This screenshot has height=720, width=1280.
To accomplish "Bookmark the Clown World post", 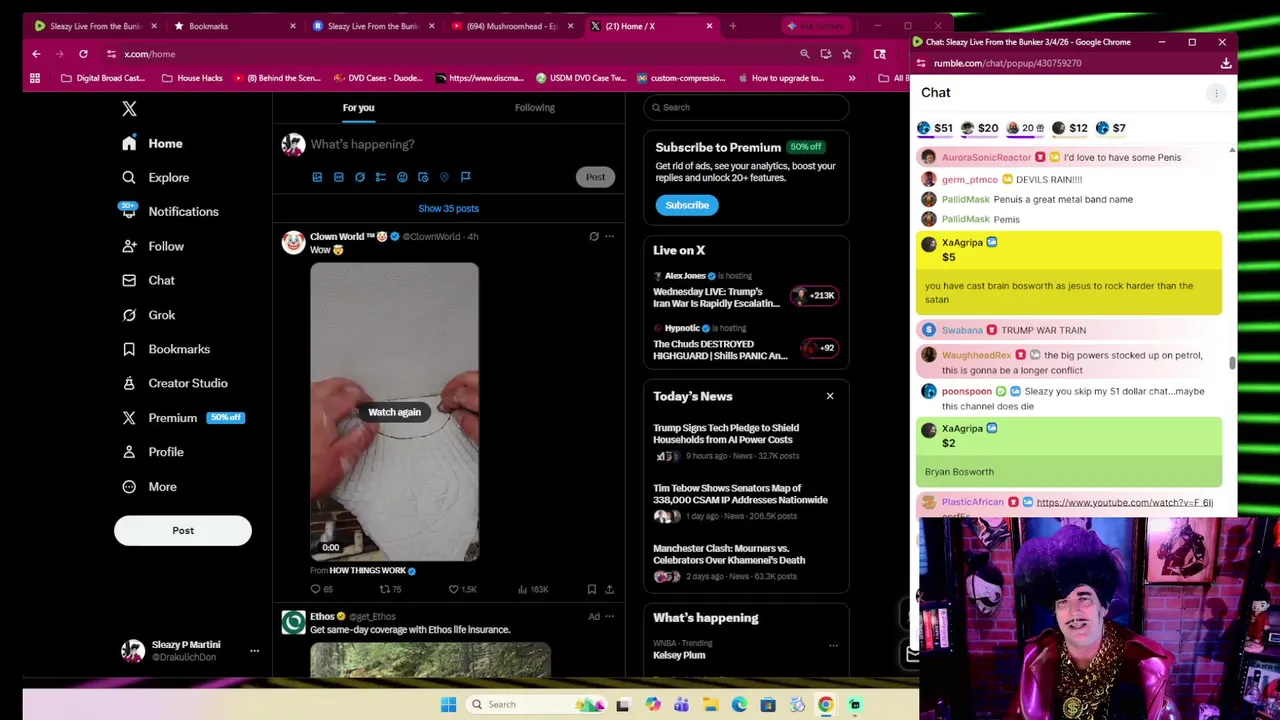I will pyautogui.click(x=591, y=589).
